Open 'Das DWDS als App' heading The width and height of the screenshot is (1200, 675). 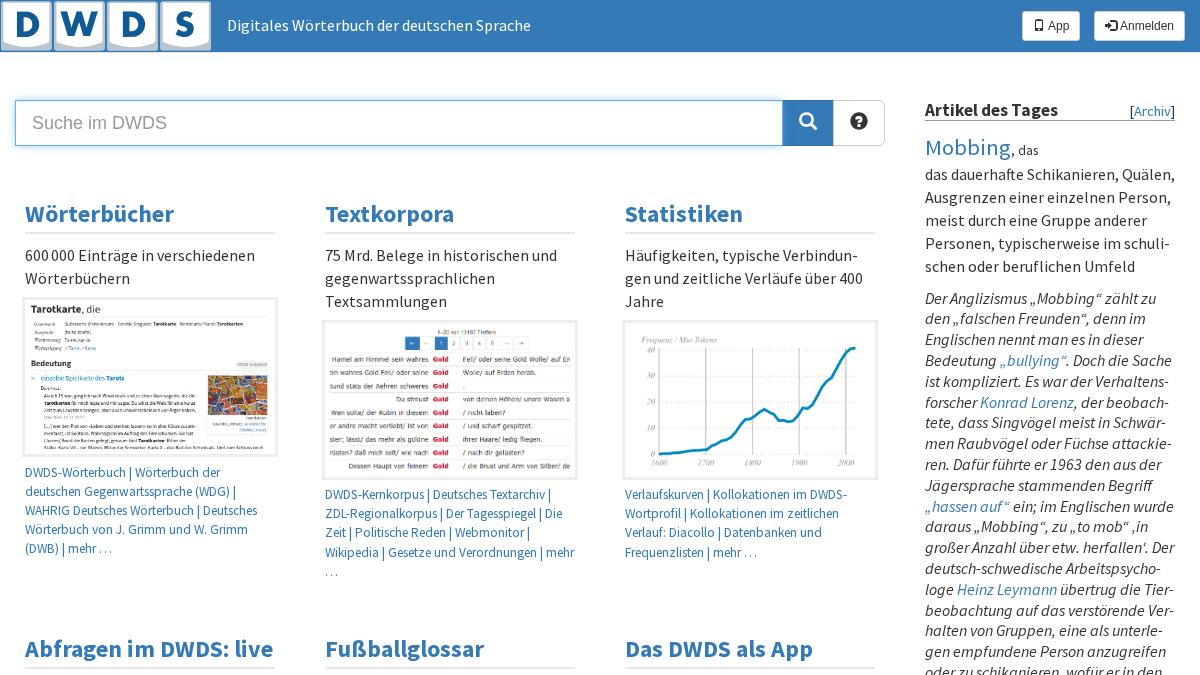point(719,649)
